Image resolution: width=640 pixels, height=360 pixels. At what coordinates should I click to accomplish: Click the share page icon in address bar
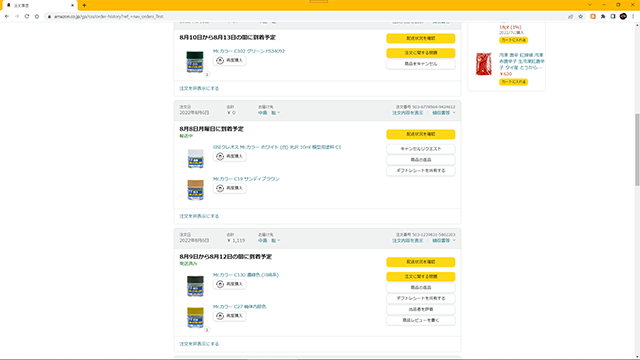coord(571,16)
